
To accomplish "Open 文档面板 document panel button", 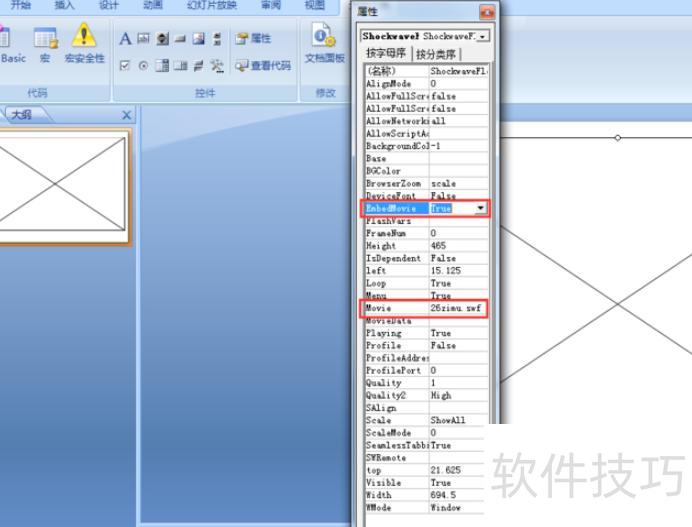I will [x=324, y=43].
